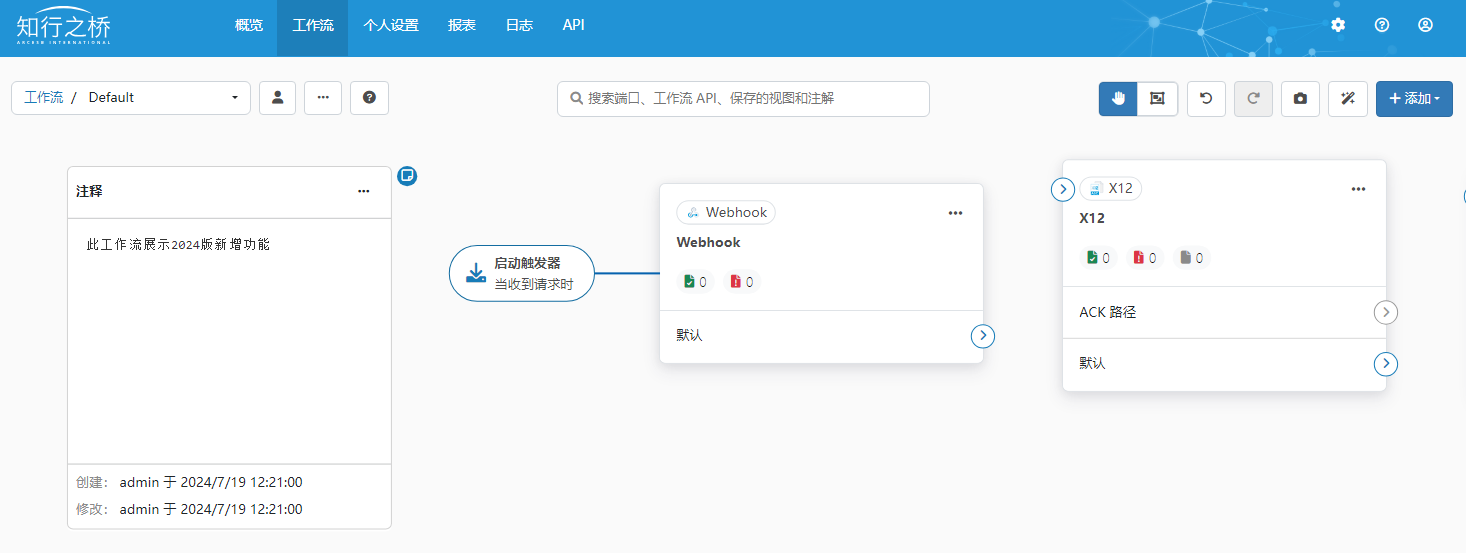
Task: Click the 启动触发器 trigger node
Action: coord(521,273)
